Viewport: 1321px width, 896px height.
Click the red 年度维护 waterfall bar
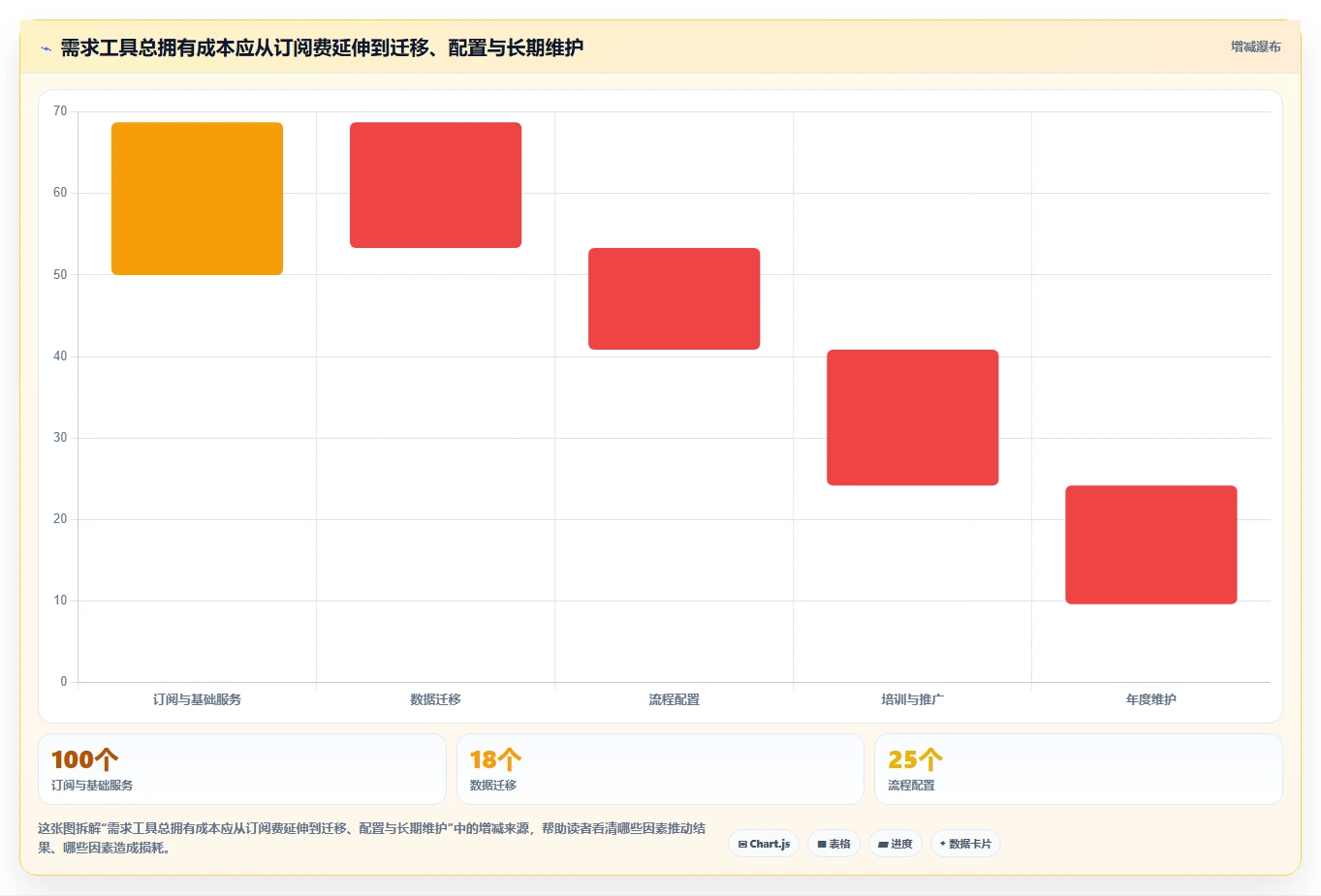[1150, 544]
